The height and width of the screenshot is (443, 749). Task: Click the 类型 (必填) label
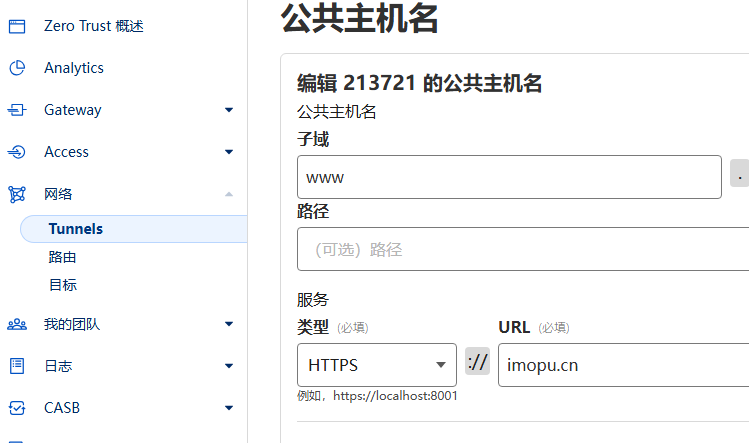332,327
